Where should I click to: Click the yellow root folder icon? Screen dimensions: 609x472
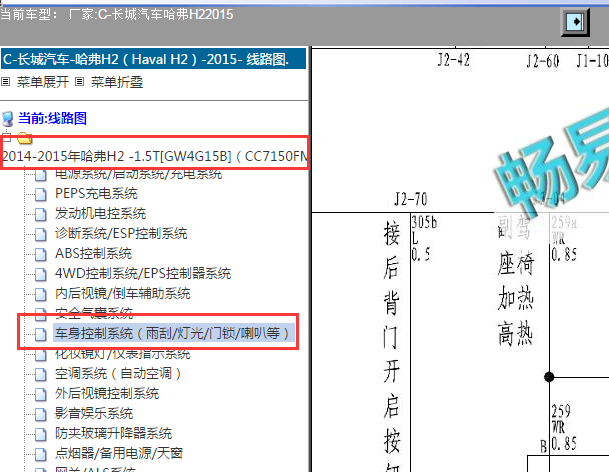(24, 138)
